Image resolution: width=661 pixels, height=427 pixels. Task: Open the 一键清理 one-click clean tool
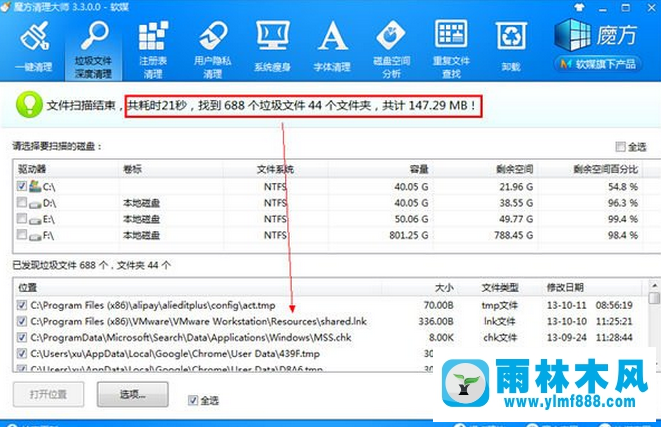pyautogui.click(x=34, y=47)
